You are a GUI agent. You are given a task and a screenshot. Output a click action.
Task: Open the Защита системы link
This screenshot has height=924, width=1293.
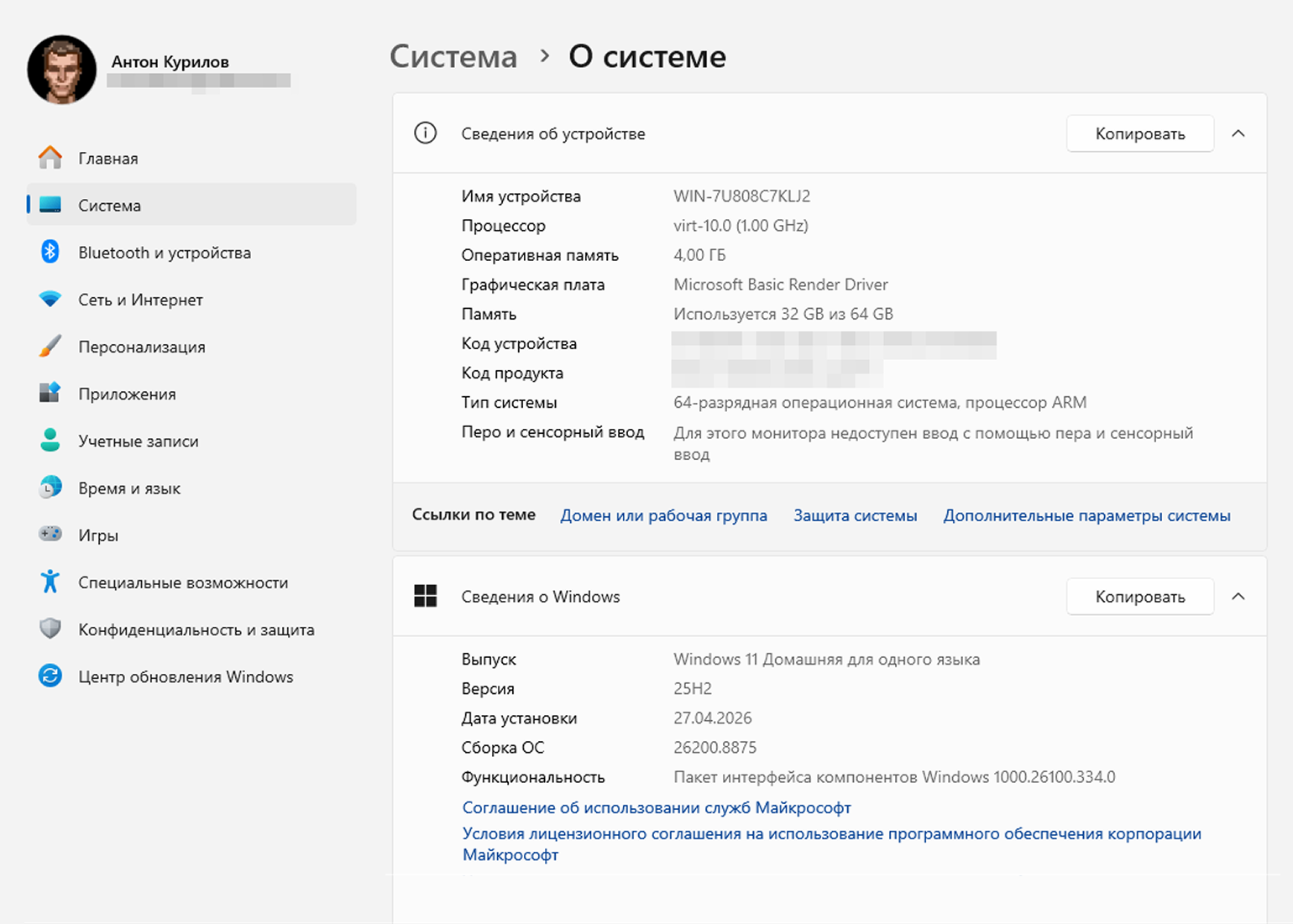[855, 515]
